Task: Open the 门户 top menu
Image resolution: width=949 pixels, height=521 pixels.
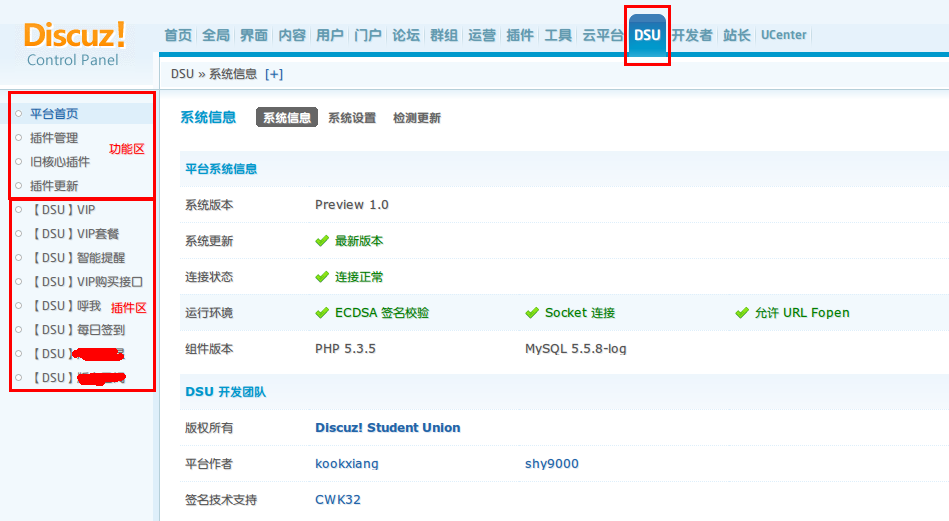Action: point(368,35)
